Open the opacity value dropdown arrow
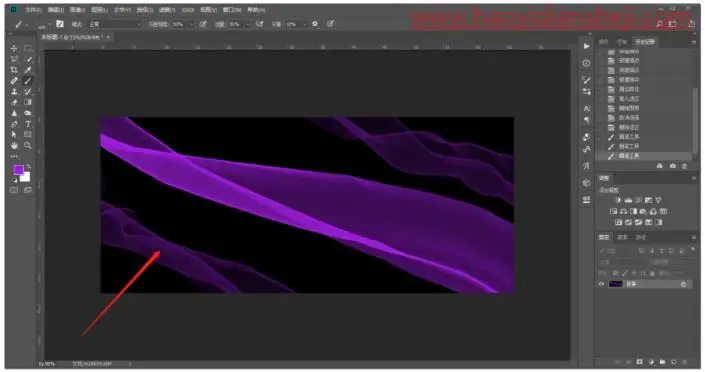 (x=192, y=24)
